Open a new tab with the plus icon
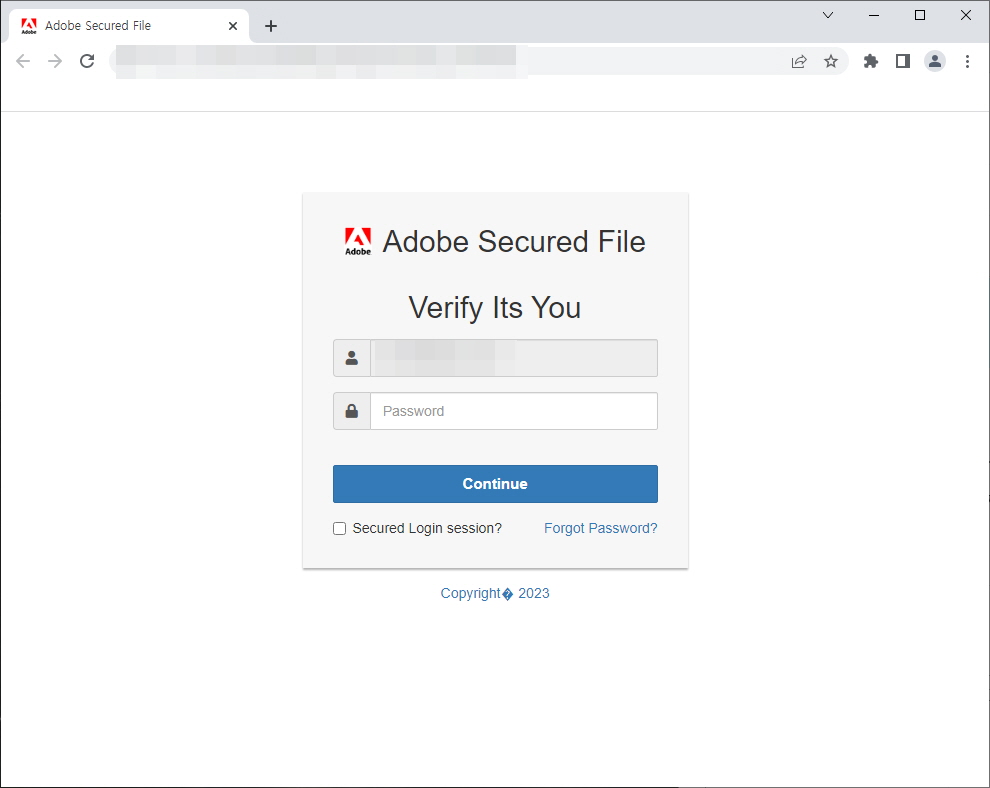 point(271,26)
